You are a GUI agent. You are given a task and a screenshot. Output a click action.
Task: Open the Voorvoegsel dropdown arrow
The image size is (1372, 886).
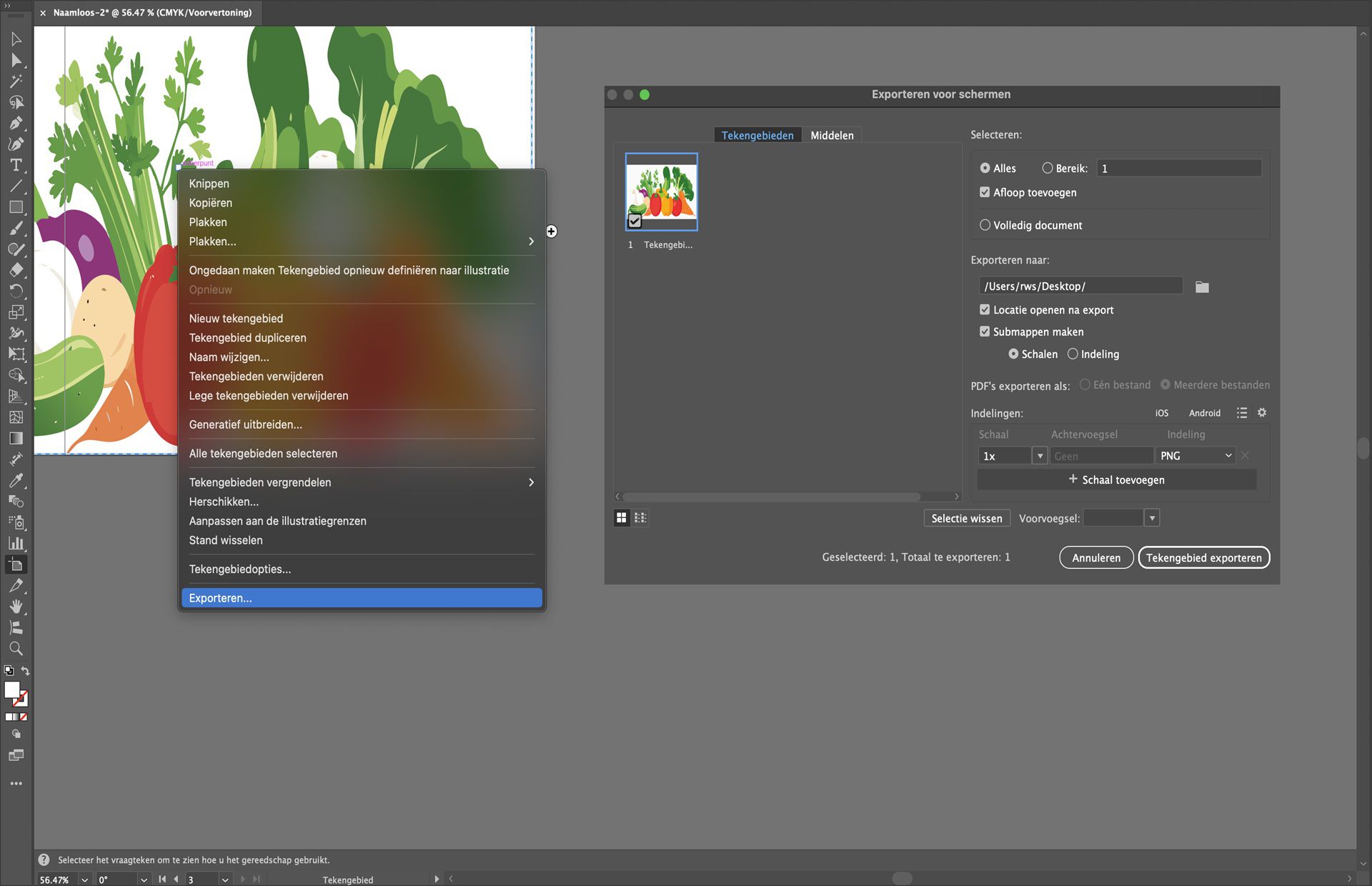click(1151, 519)
